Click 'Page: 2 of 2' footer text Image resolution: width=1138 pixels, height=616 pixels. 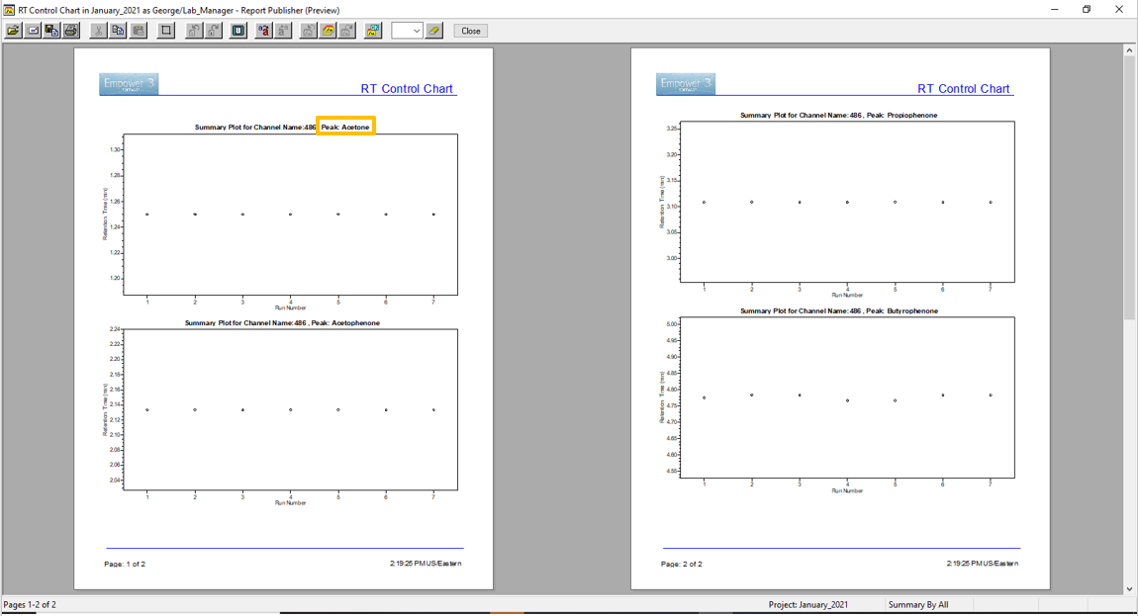pos(681,564)
